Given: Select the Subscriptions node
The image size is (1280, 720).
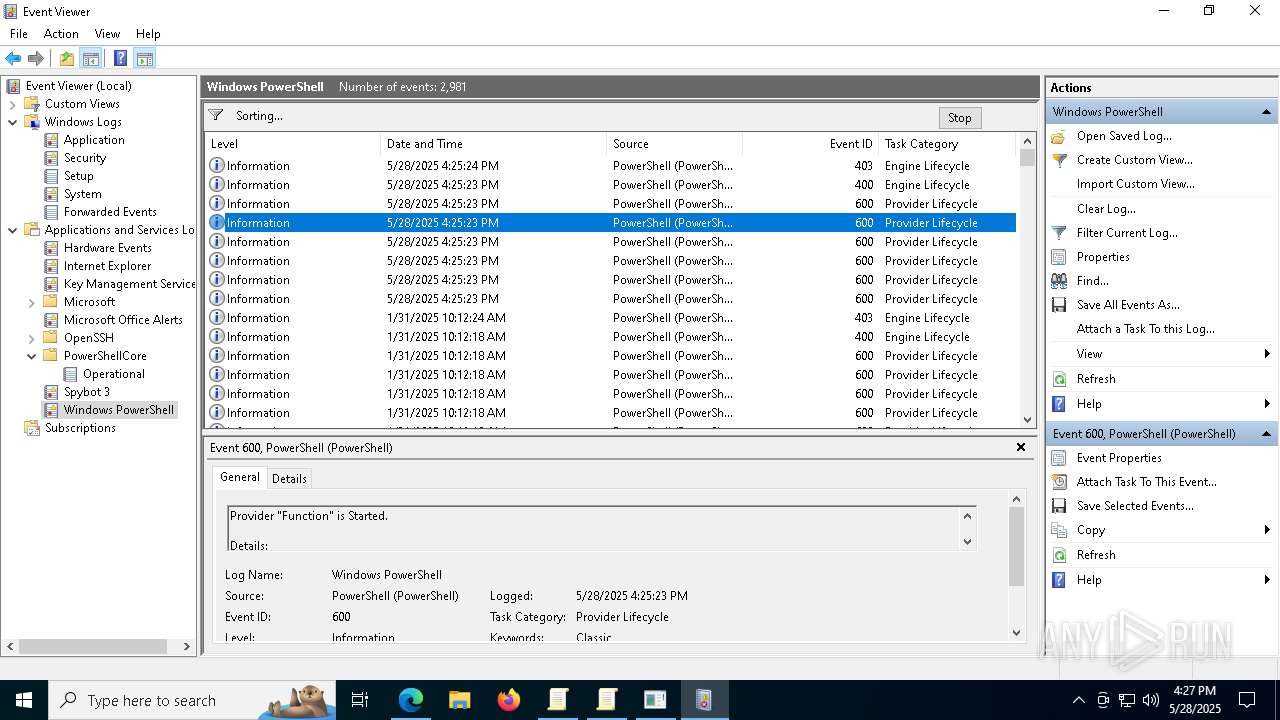Looking at the screenshot, I should click(80, 428).
